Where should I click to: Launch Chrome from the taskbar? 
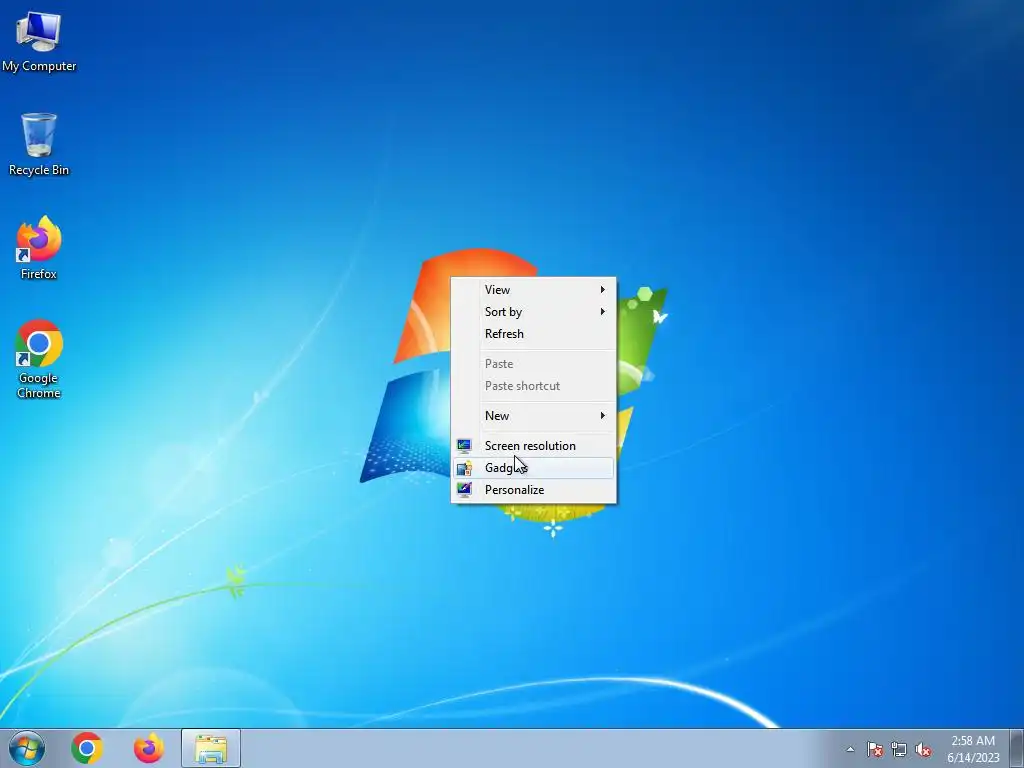87,748
